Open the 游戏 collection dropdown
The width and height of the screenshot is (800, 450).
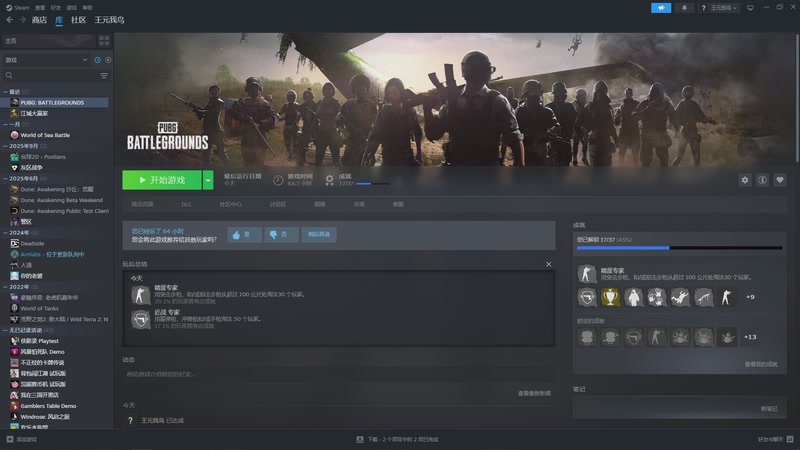coord(46,60)
